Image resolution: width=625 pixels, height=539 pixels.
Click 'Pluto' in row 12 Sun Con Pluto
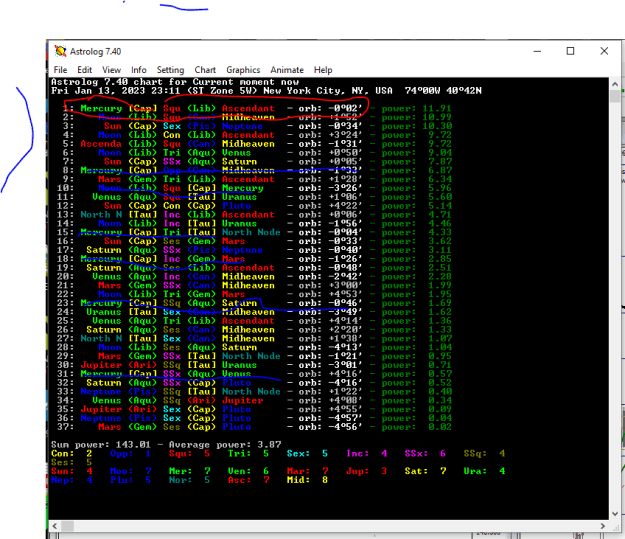click(236, 206)
